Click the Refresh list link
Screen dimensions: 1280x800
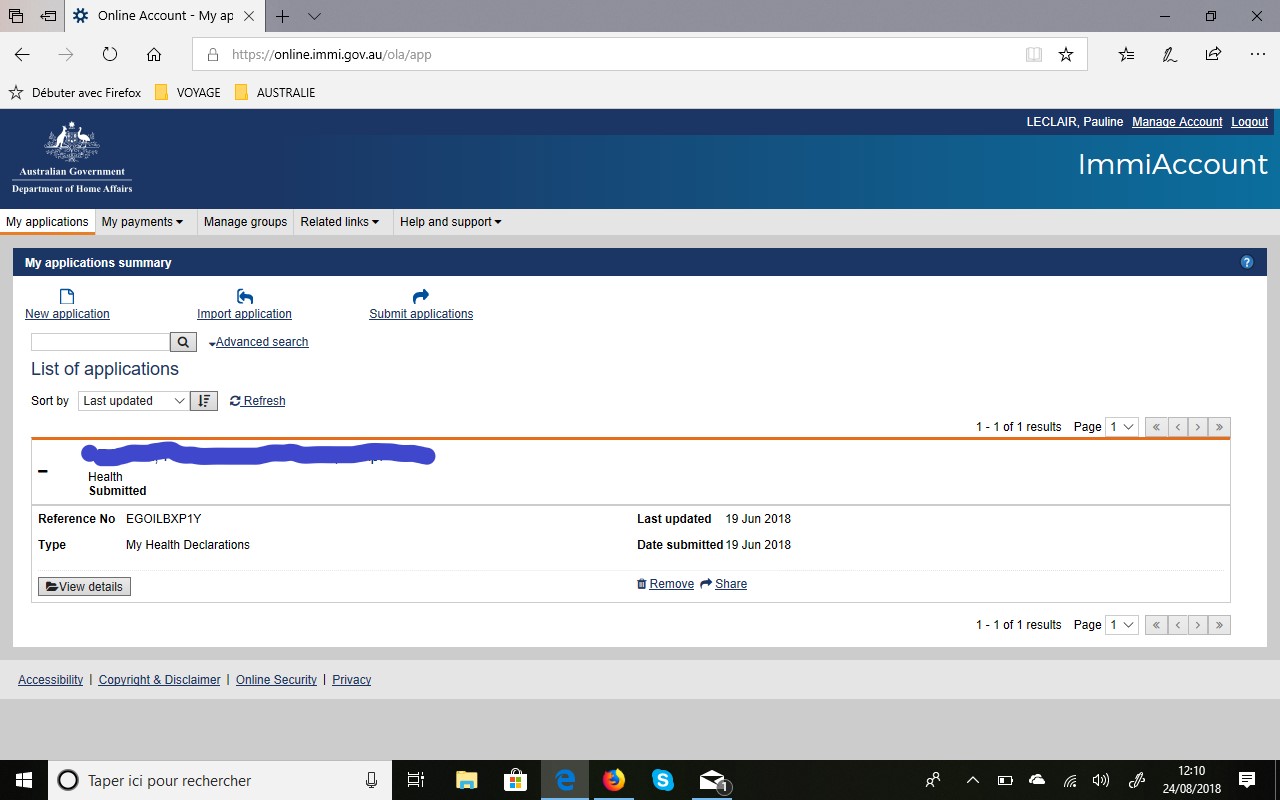[258, 401]
